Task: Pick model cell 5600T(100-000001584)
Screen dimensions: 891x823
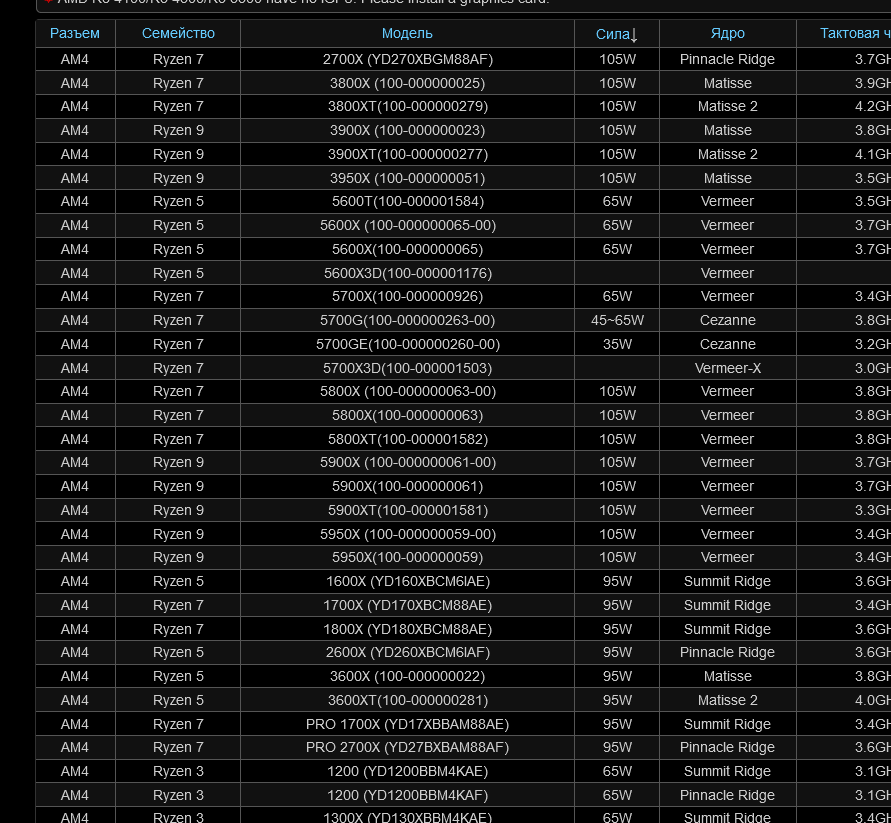Action: pos(407,201)
